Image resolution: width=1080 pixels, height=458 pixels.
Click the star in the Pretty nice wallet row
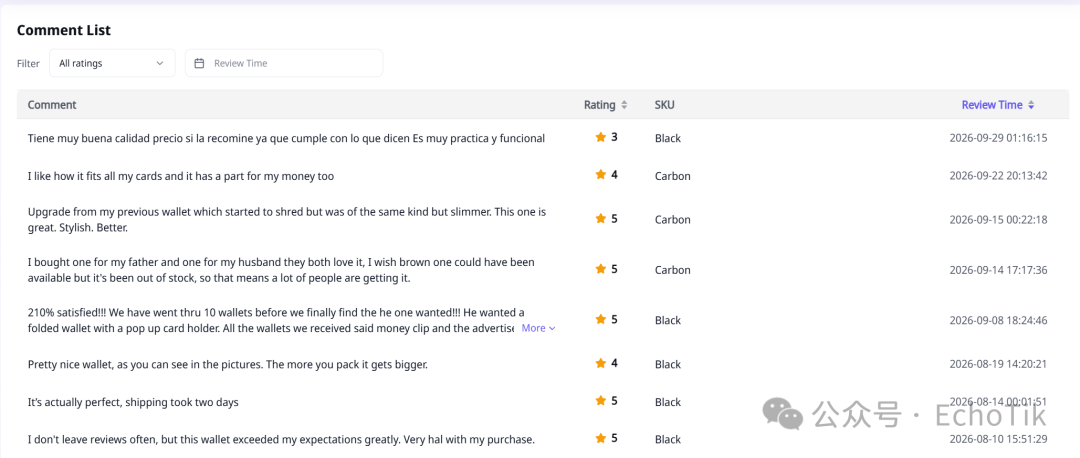click(x=601, y=363)
